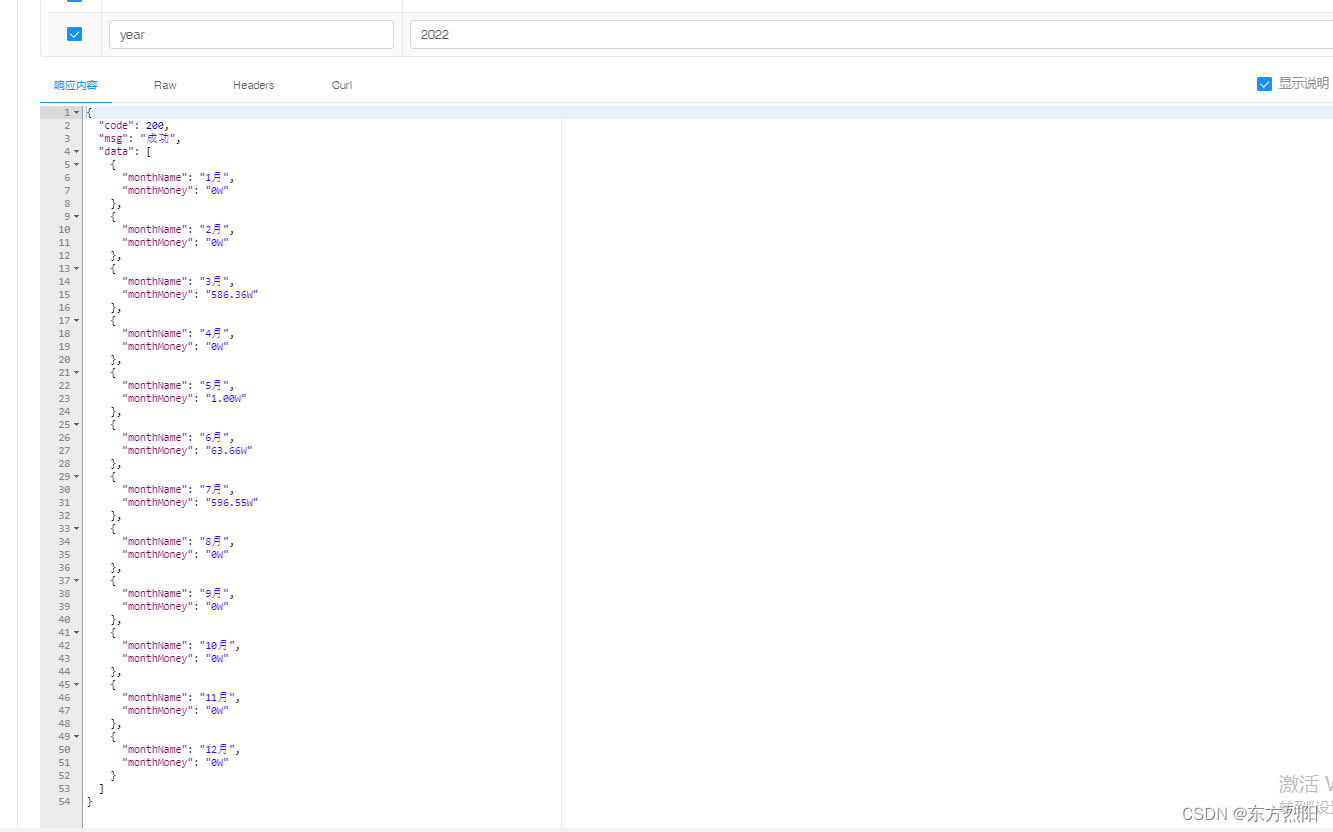Click the "5月" monthName value
The height and width of the screenshot is (832, 1333).
(214, 385)
